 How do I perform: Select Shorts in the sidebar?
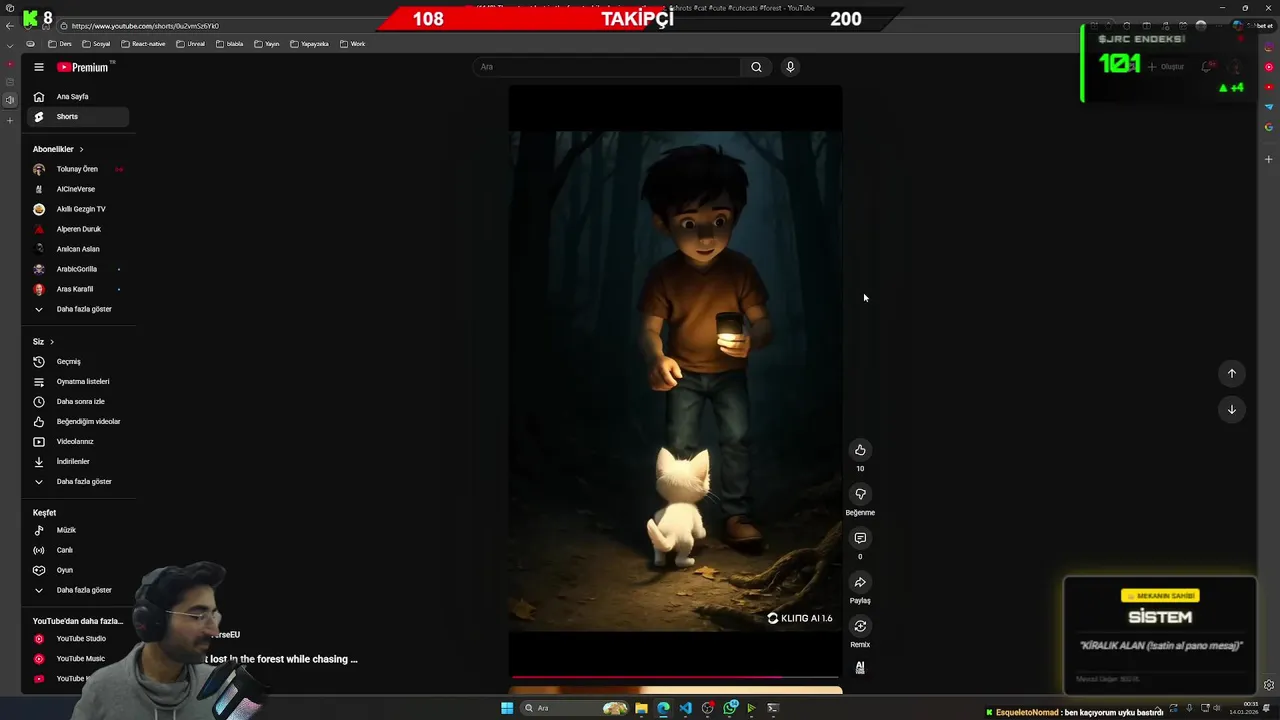pyautogui.click(x=78, y=117)
